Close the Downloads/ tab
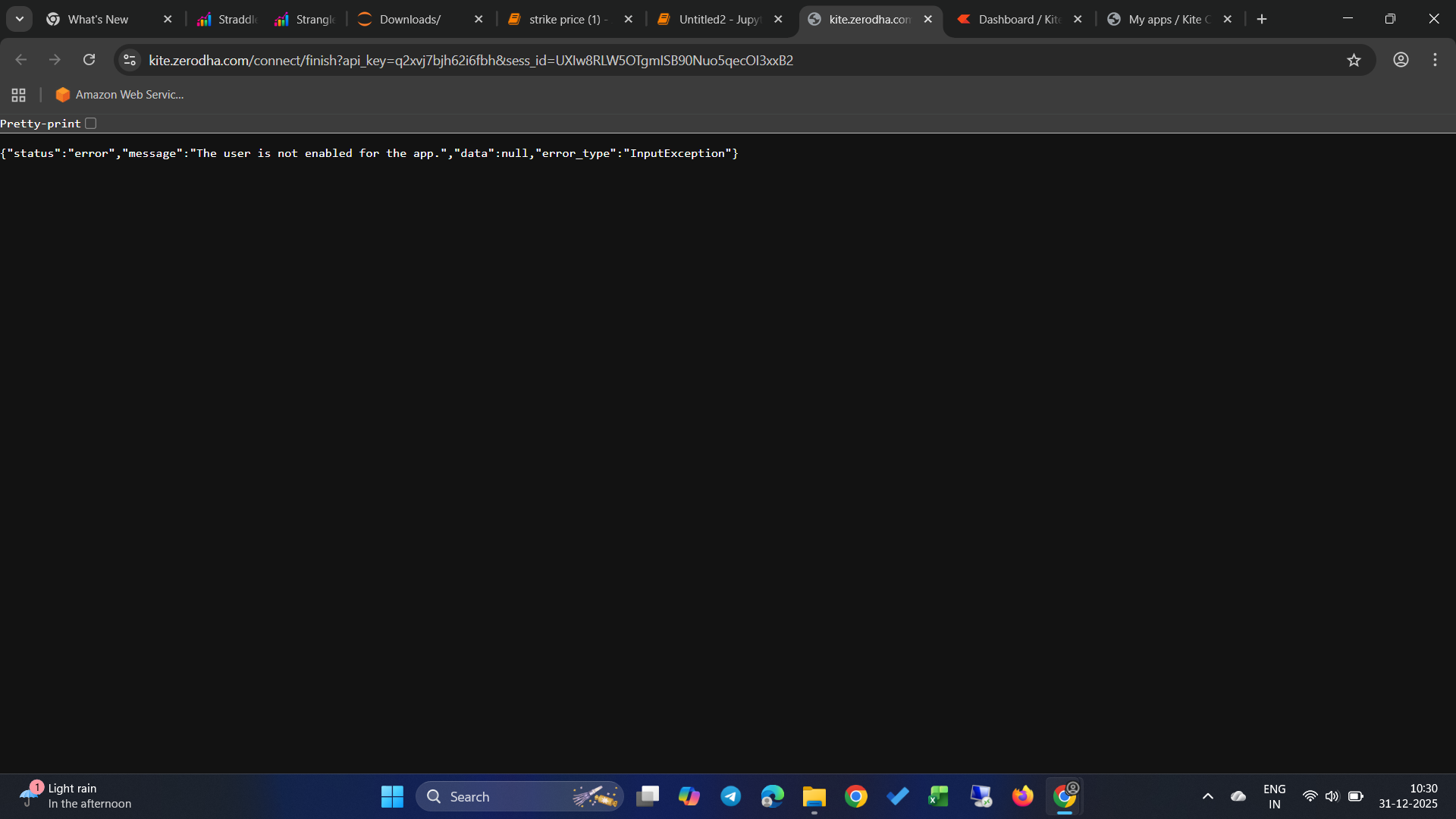 (x=479, y=19)
